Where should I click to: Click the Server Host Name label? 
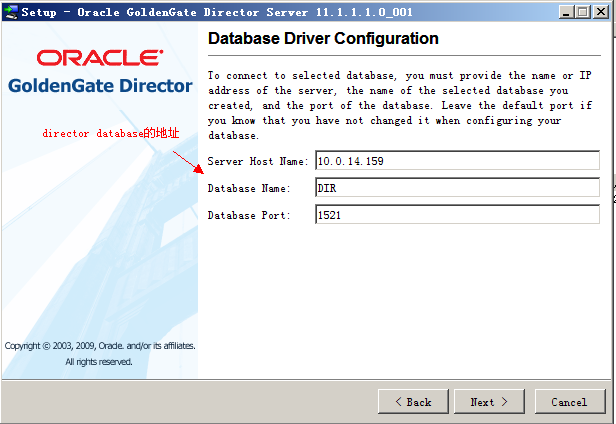[x=258, y=162]
